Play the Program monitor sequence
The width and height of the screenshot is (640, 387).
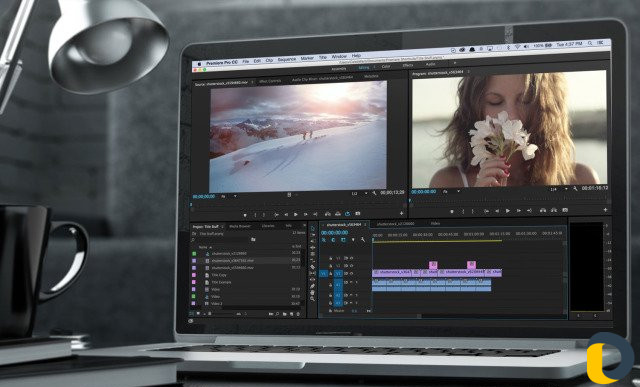508,211
